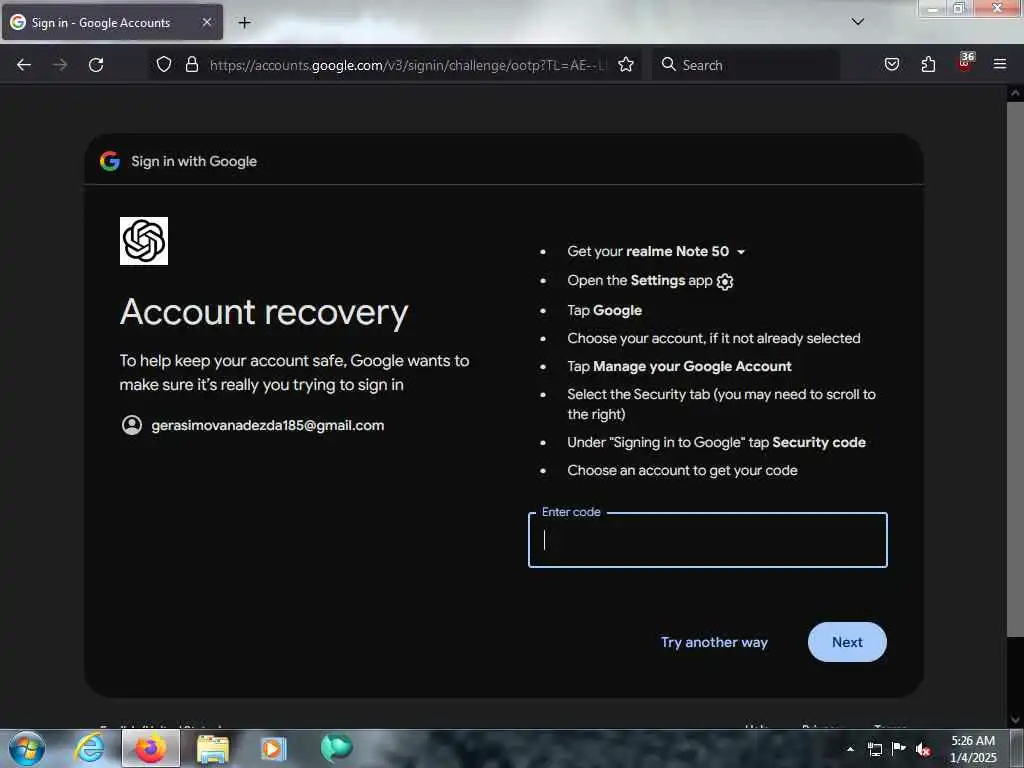Click the browser Back arrow
1024x768 pixels.
(x=24, y=65)
